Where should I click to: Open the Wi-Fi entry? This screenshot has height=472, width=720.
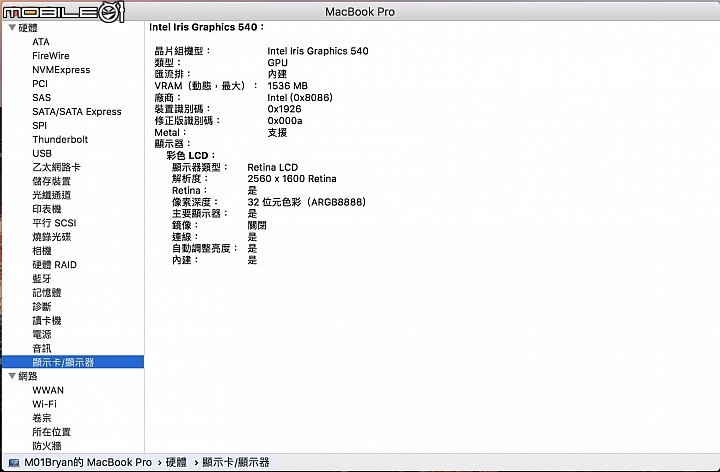click(44, 404)
